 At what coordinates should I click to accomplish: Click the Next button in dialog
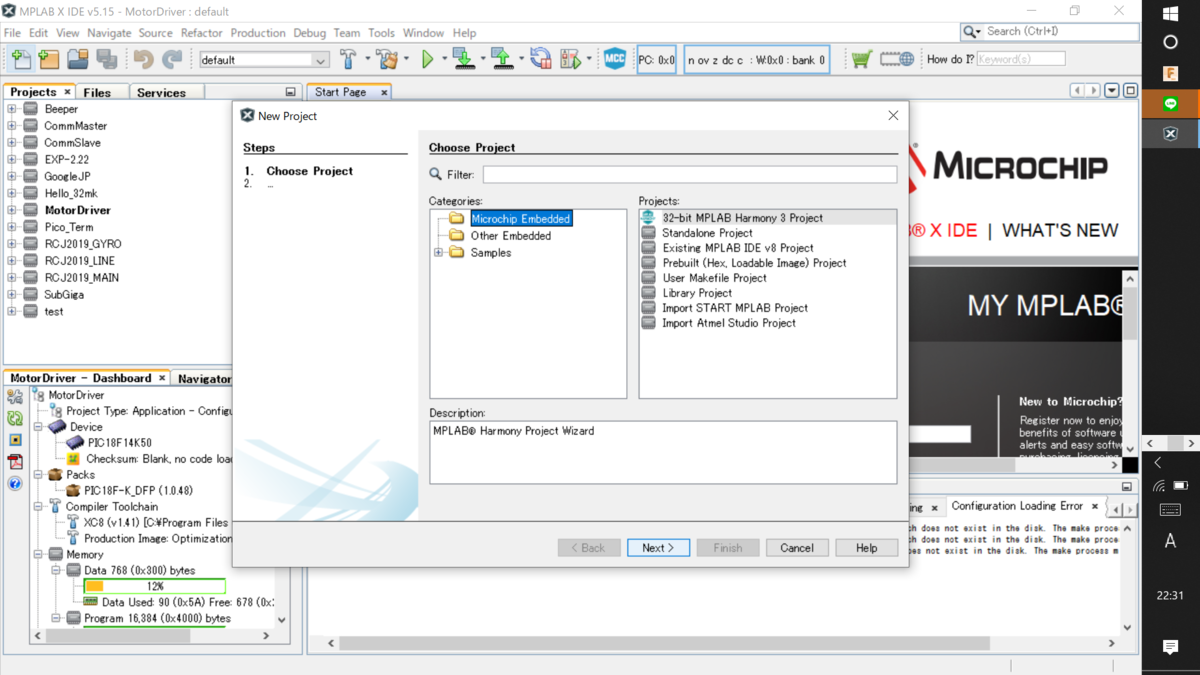[658, 548]
